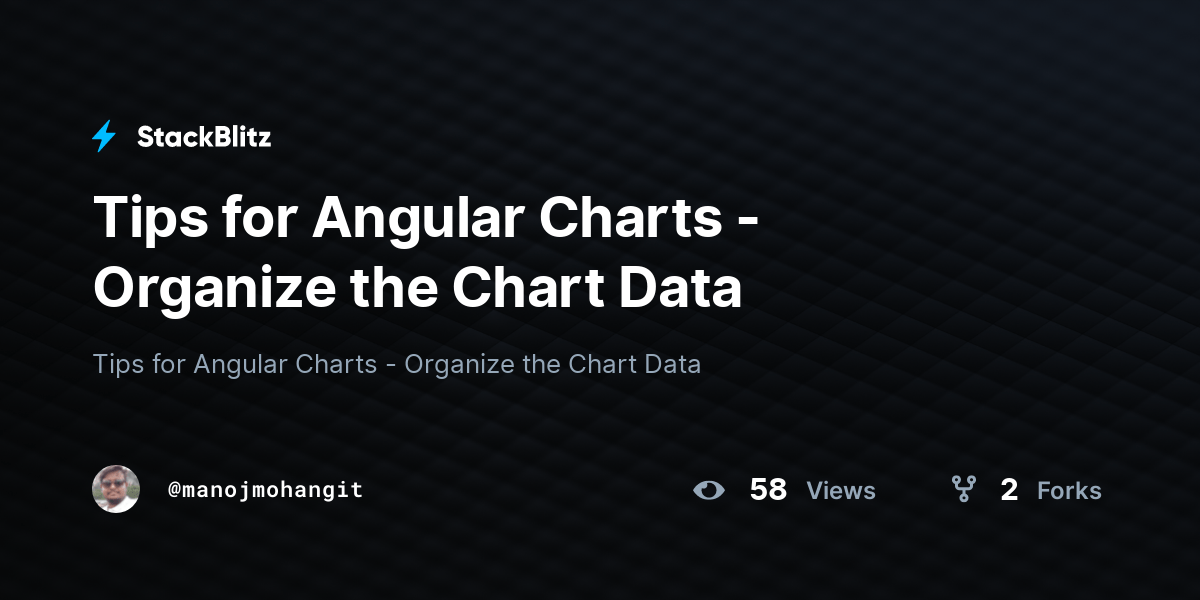Click the StackBlitz wordmark text

pyautogui.click(x=204, y=137)
